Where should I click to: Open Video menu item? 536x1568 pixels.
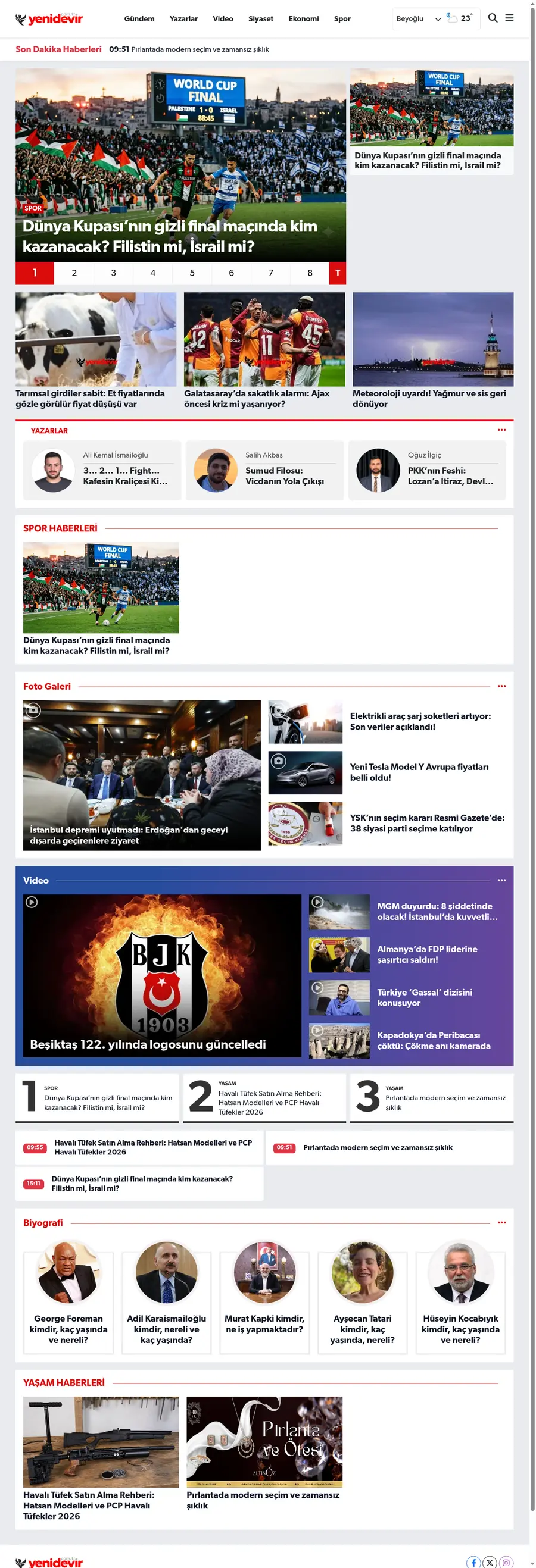click(x=223, y=19)
